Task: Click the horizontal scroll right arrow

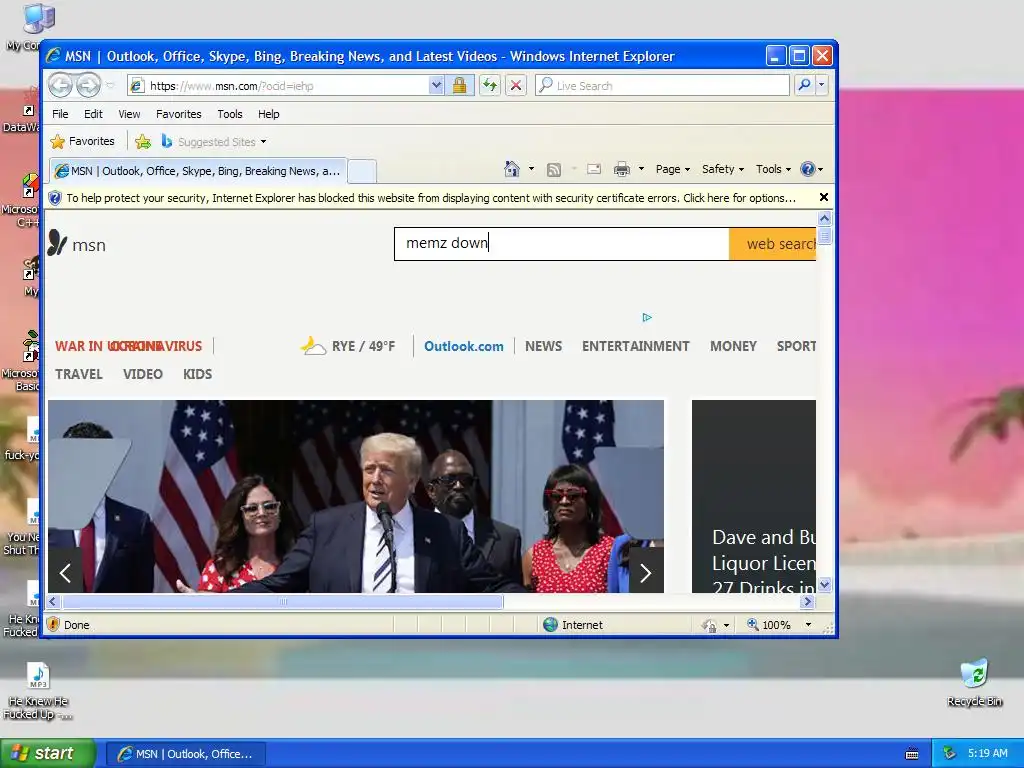Action: [808, 601]
